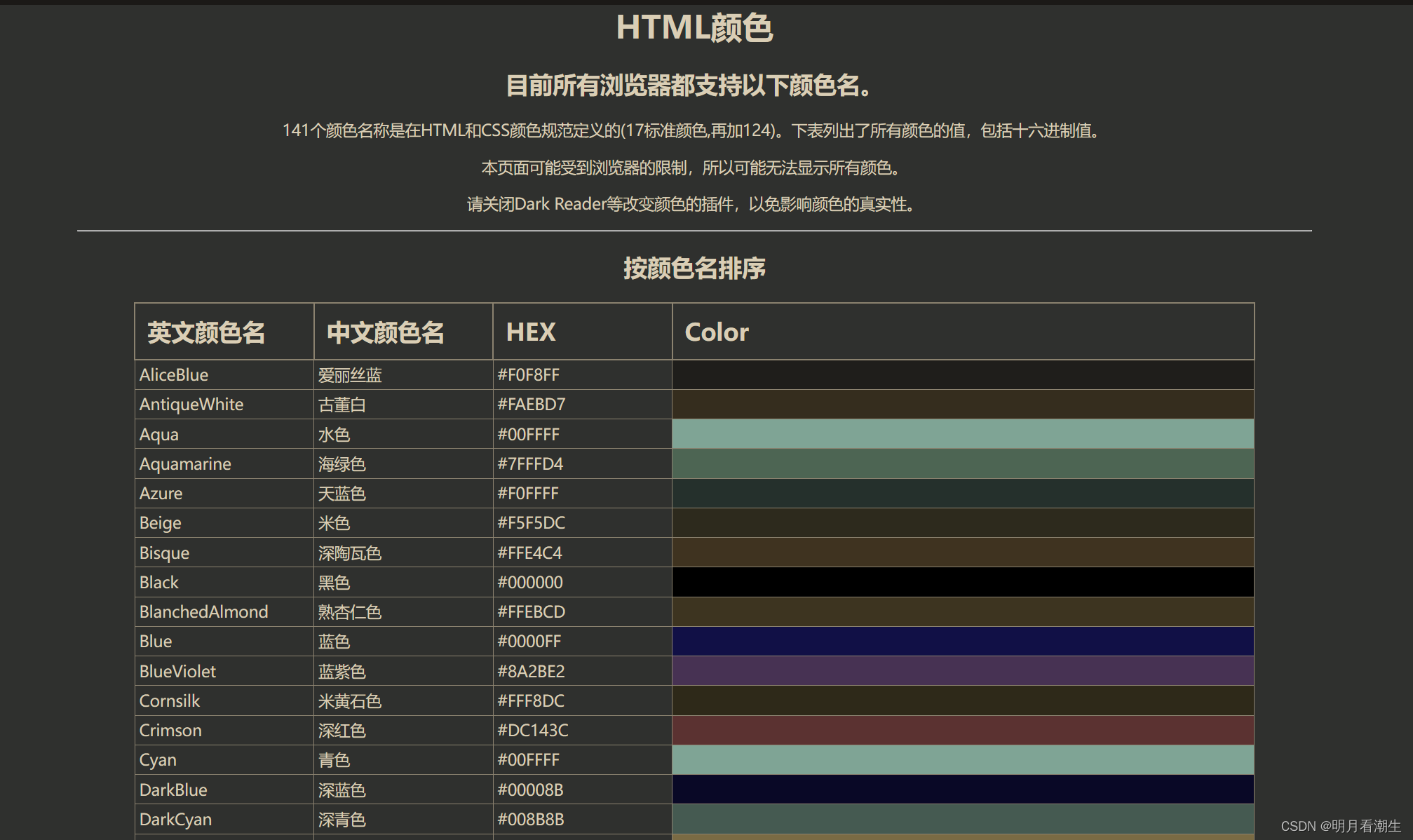Click the '深红色' Chinese name cell
This screenshot has height=840, width=1413.
tap(403, 730)
